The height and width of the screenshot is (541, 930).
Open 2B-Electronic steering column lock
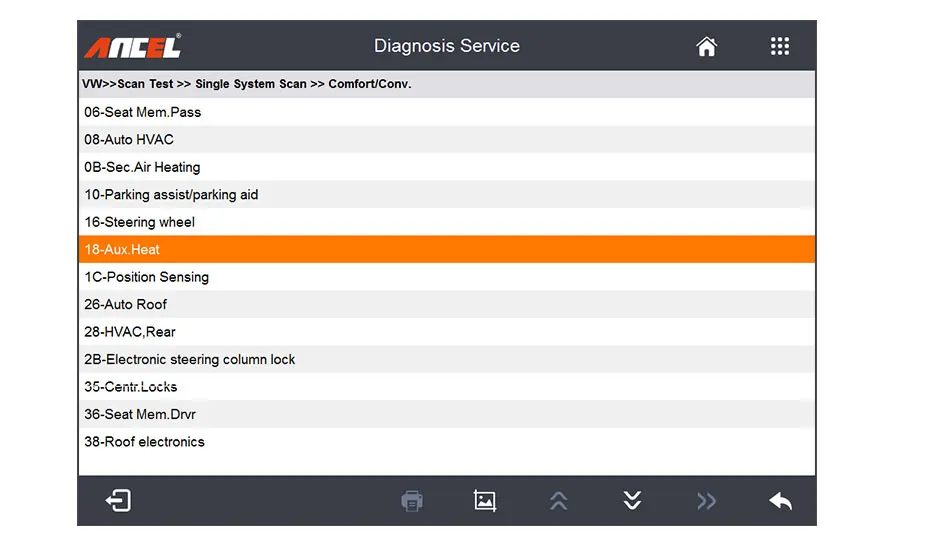(x=190, y=359)
